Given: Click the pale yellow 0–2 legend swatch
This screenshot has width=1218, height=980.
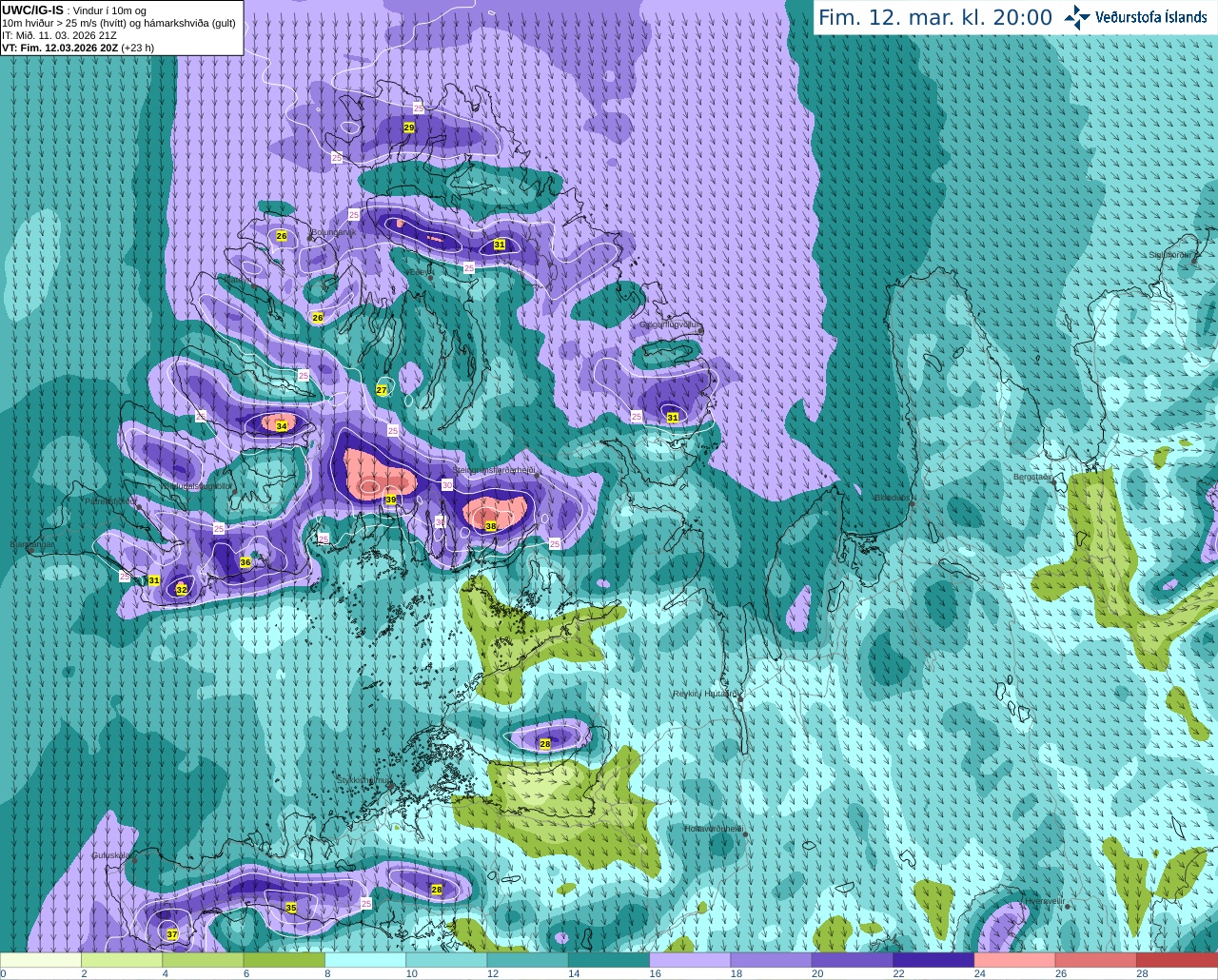Looking at the screenshot, I should (41, 960).
